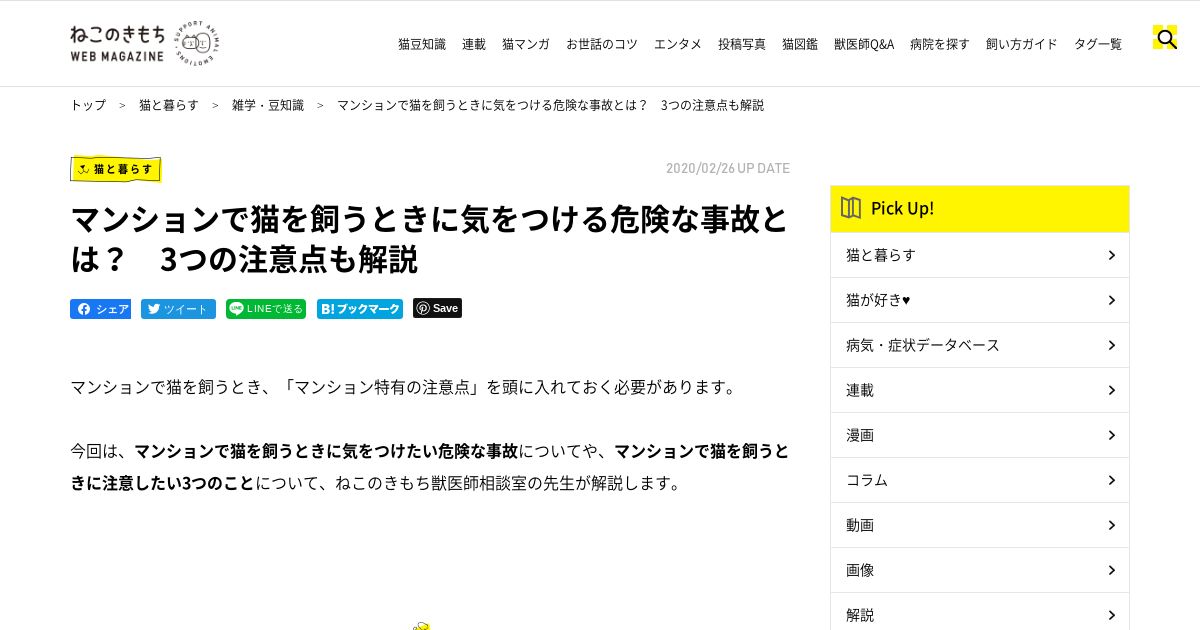Open 猫と暮らす in Pick Up! sidebar
The width and height of the screenshot is (1200, 630).
click(980, 255)
